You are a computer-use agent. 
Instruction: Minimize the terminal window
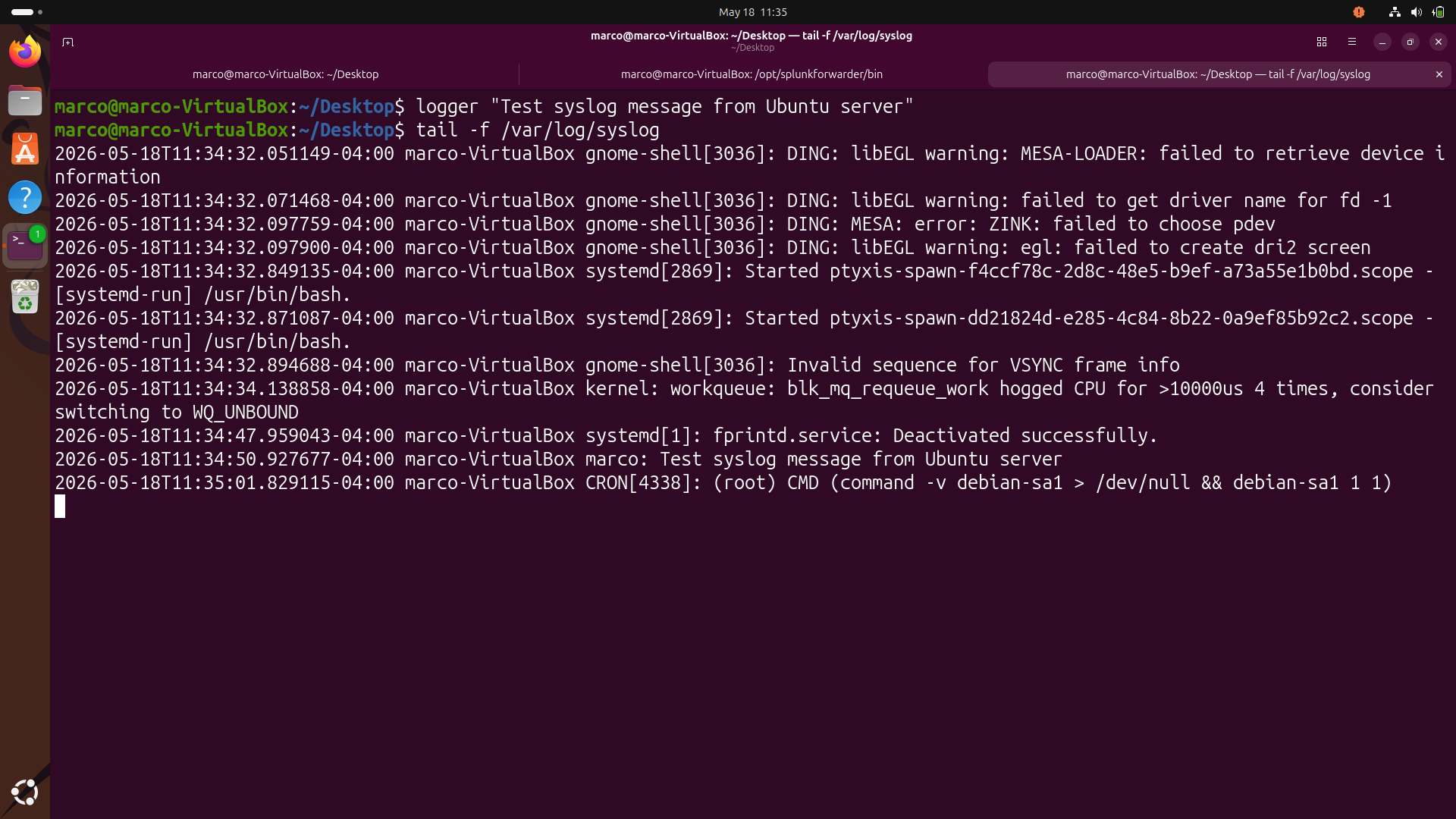(1382, 42)
